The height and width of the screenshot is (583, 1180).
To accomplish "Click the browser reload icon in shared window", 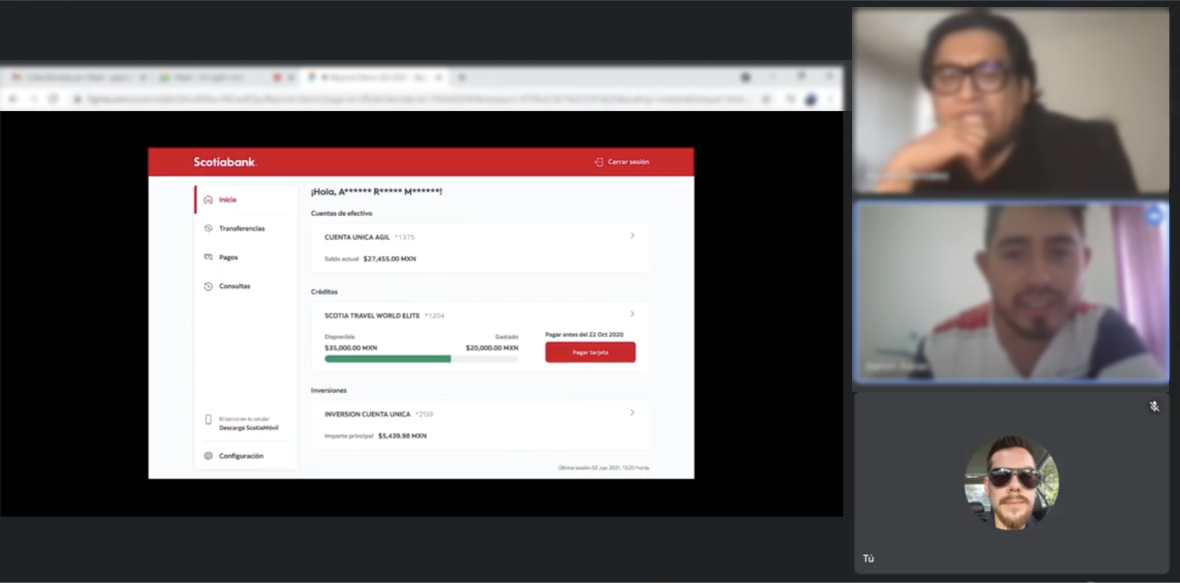I will pos(53,99).
